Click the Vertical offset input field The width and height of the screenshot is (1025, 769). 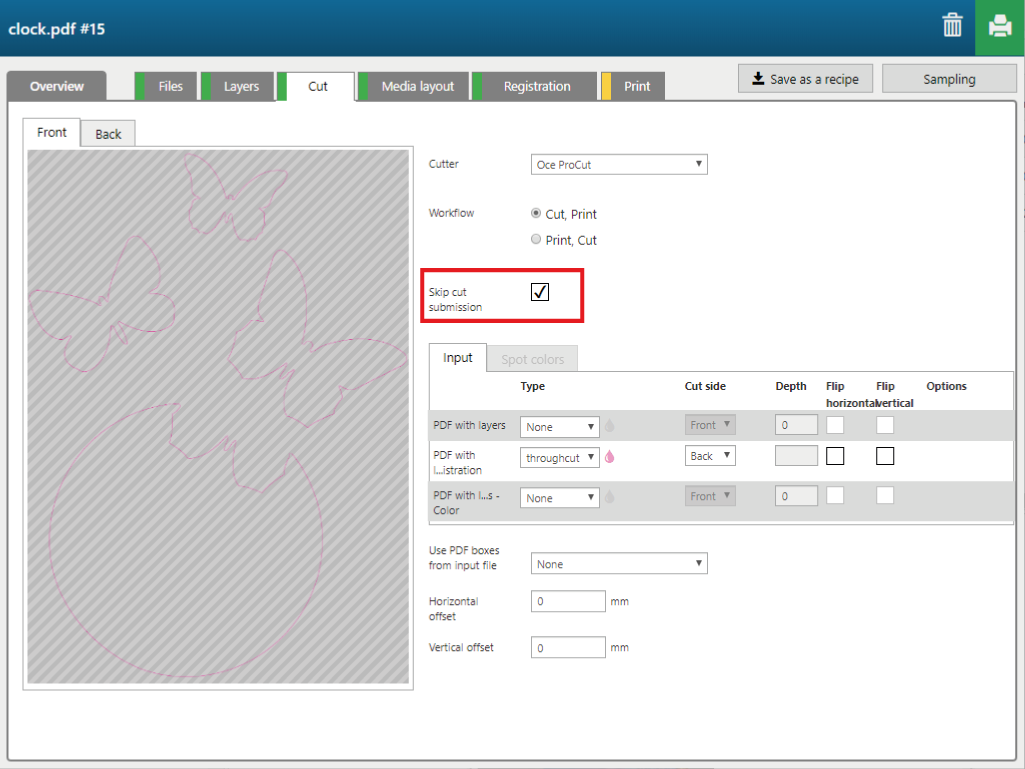(568, 648)
